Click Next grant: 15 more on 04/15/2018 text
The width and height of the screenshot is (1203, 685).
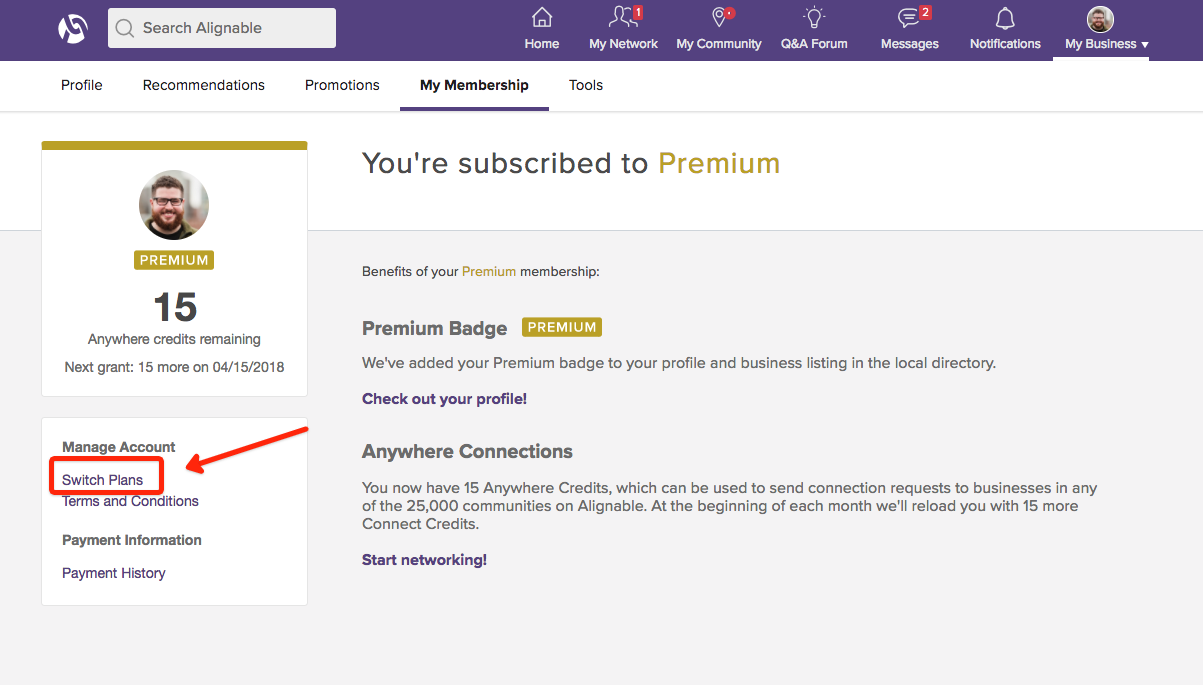[174, 367]
